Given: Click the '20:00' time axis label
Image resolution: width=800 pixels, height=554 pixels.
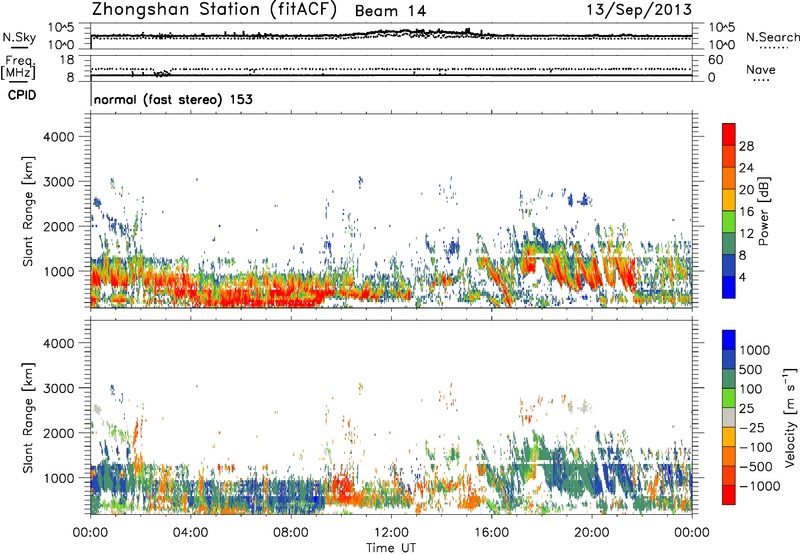Looking at the screenshot, I should tap(592, 533).
